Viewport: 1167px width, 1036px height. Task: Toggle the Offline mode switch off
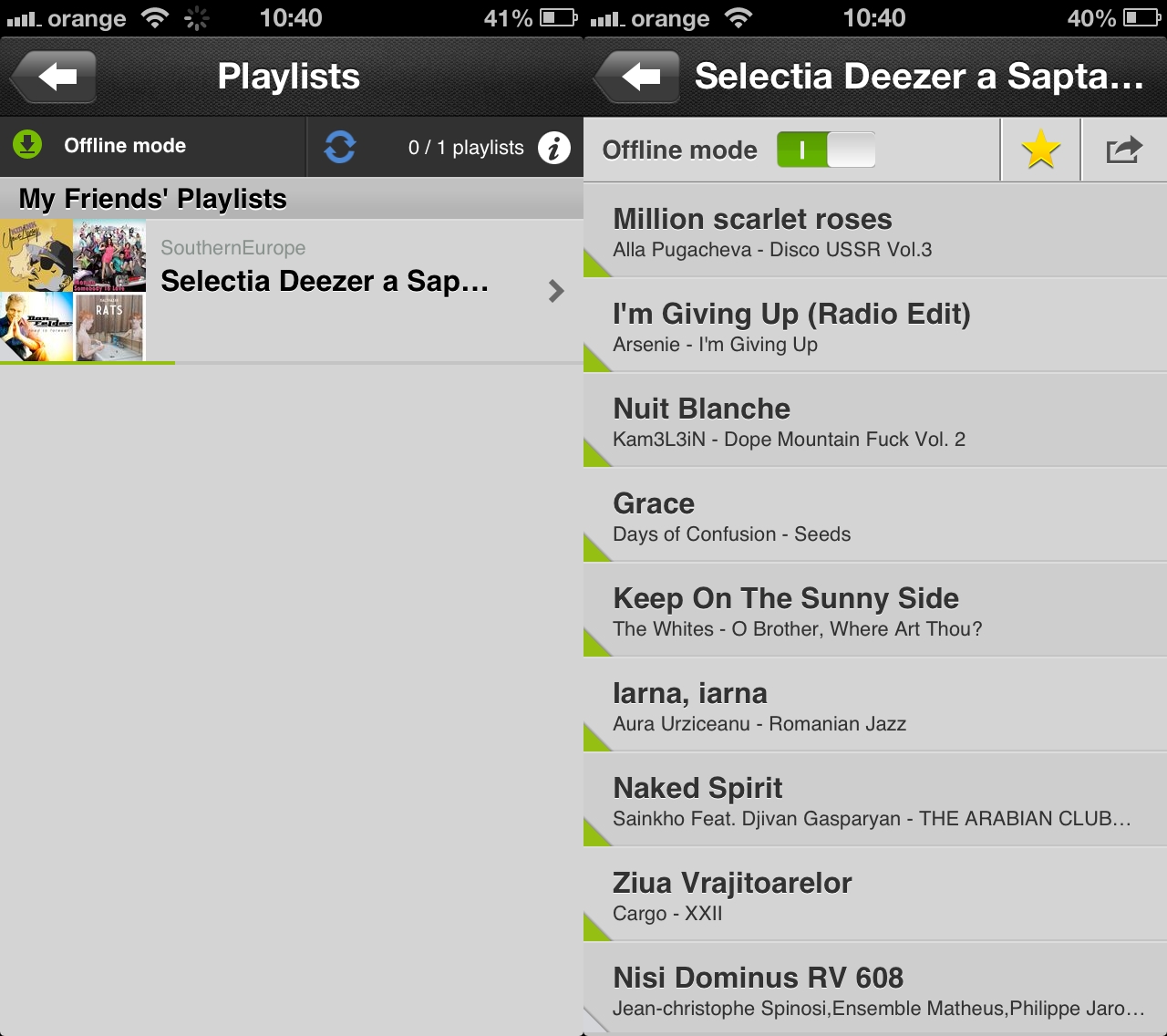point(826,150)
